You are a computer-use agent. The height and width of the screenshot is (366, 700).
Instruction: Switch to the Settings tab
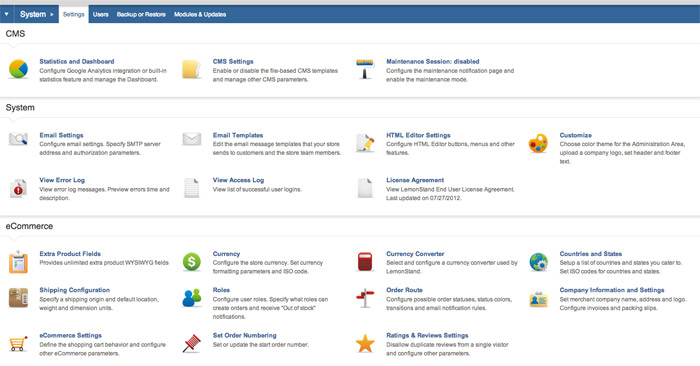pos(74,14)
